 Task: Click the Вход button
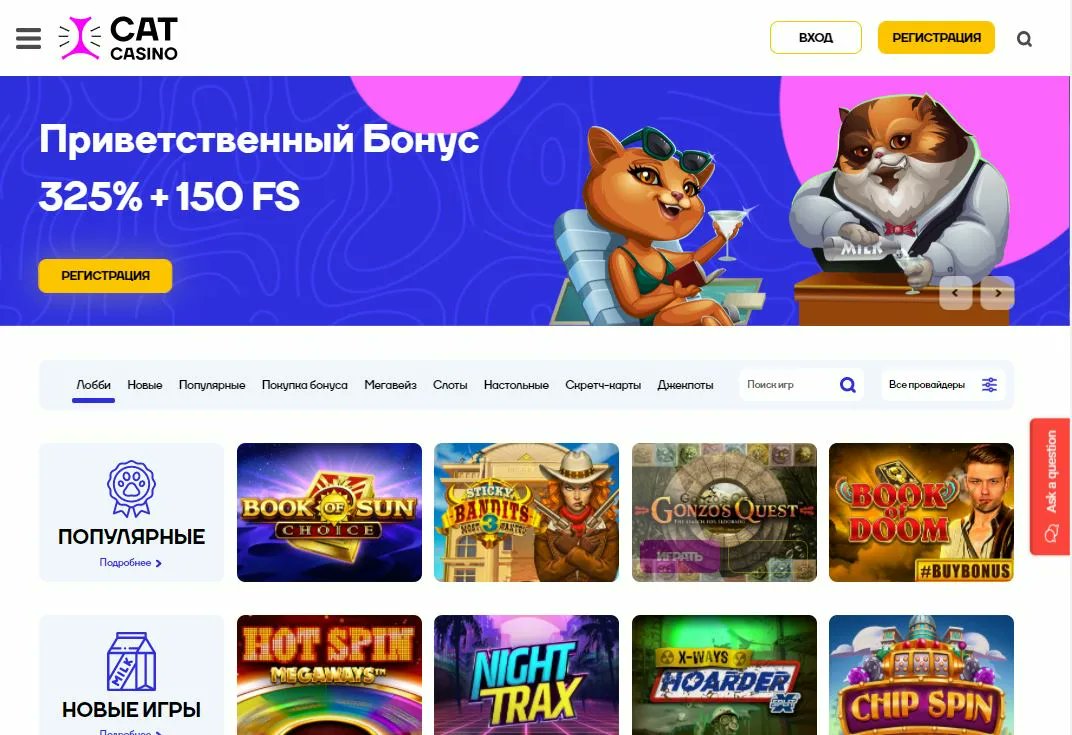816,38
